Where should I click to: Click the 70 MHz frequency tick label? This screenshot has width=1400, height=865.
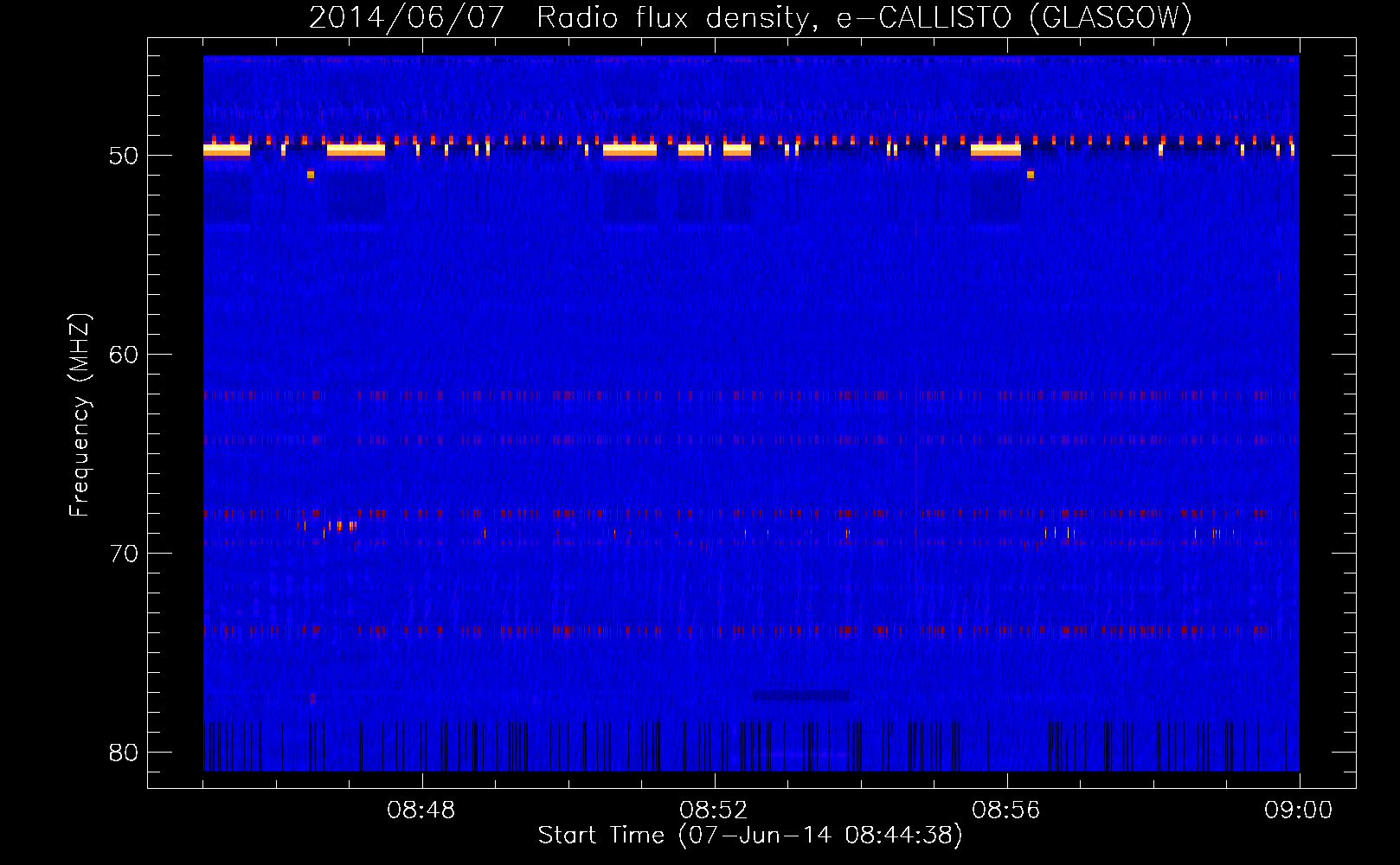124,554
